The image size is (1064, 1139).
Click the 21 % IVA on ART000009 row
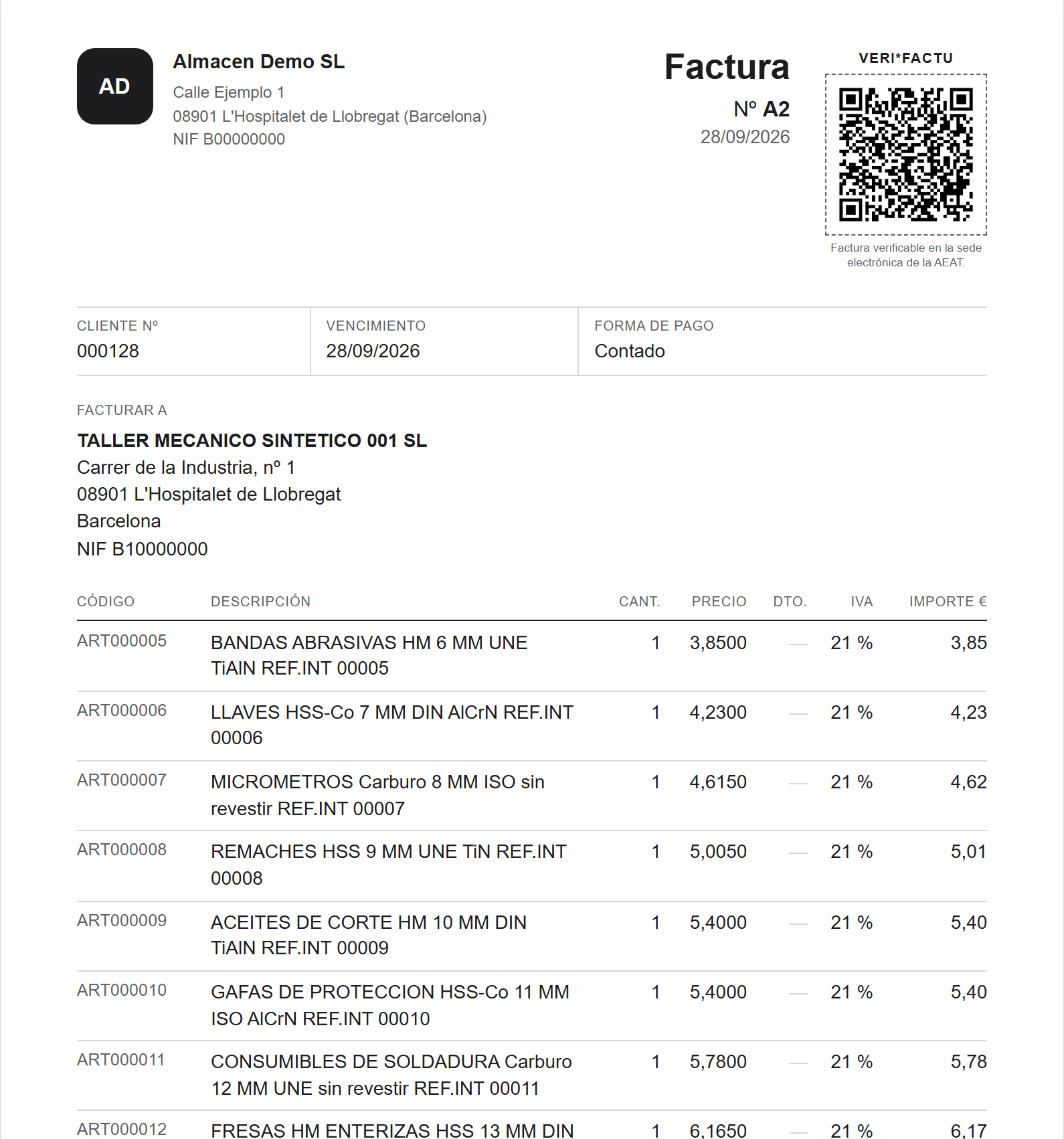click(851, 923)
